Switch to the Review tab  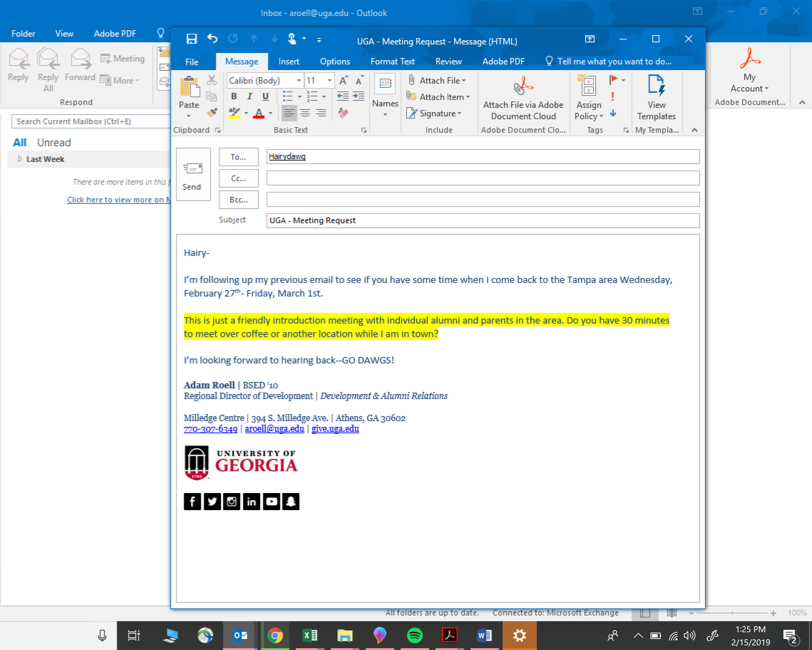click(x=448, y=62)
